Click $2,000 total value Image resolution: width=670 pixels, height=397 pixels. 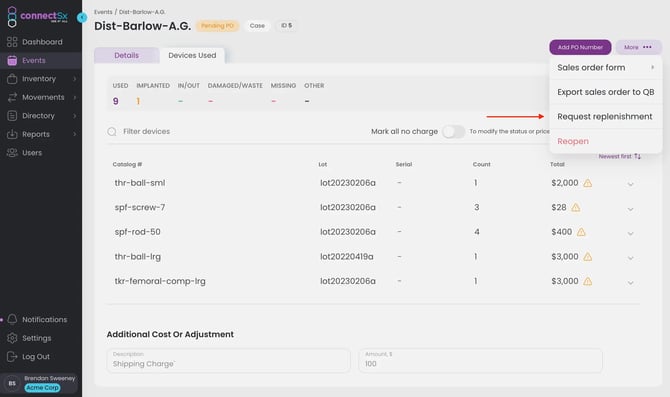coord(564,183)
